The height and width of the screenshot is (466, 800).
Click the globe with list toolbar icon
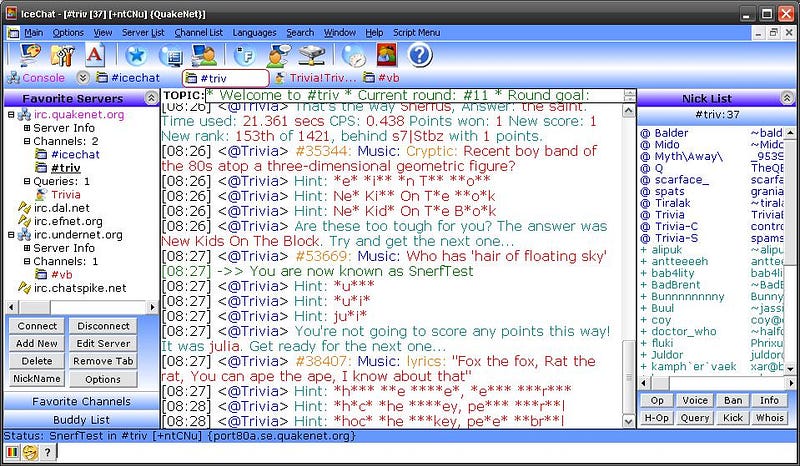170,55
